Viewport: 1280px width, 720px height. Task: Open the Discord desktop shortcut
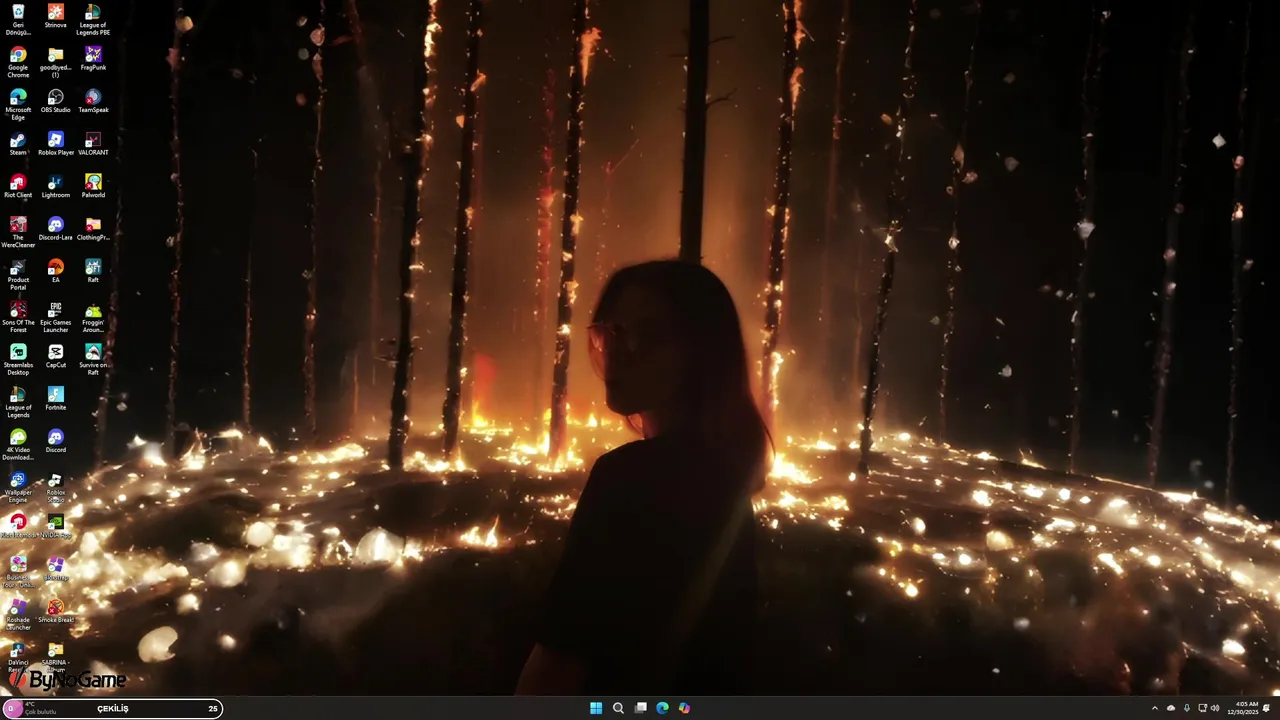pos(55,441)
